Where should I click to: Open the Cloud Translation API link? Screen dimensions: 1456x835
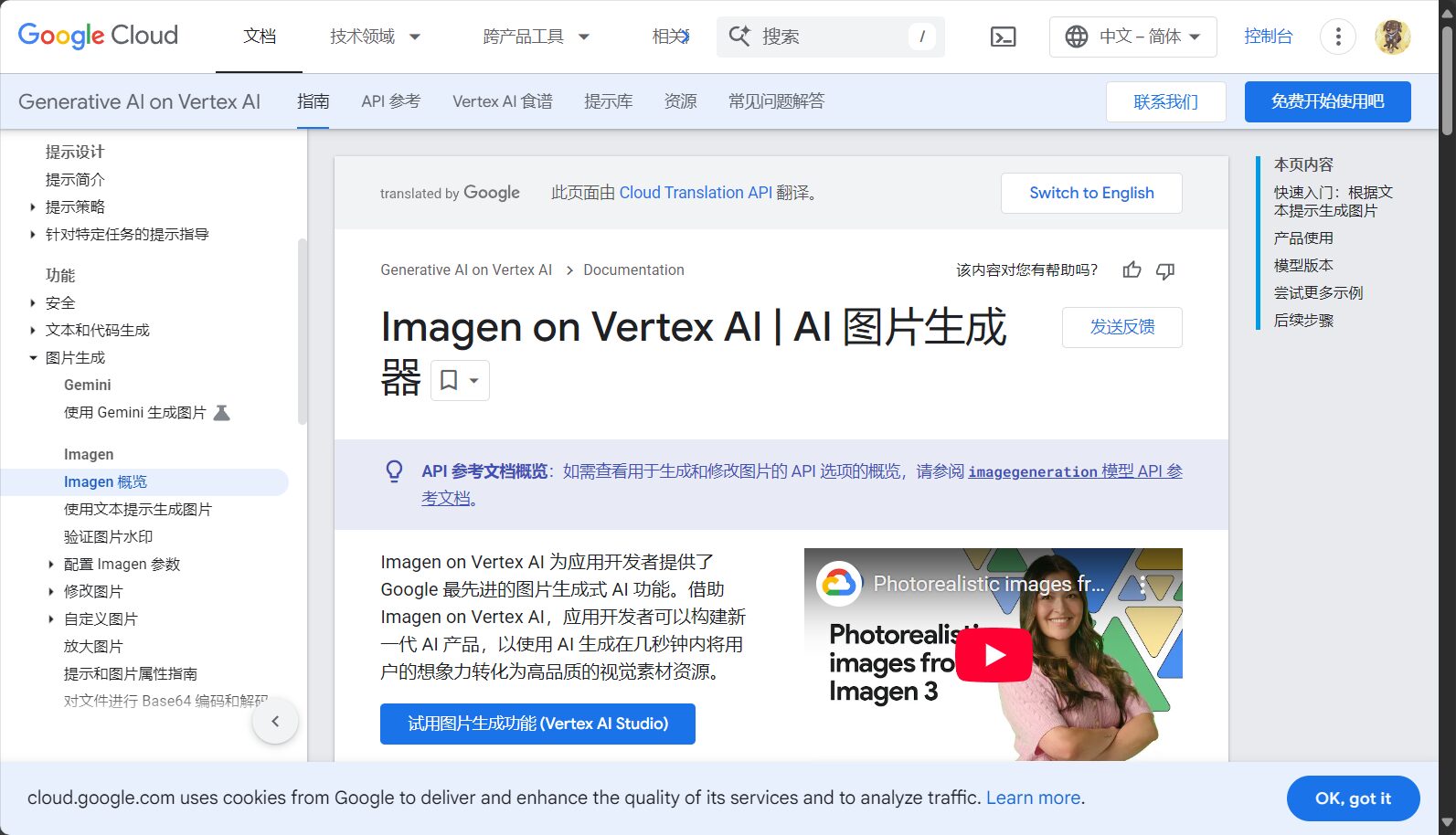(696, 193)
